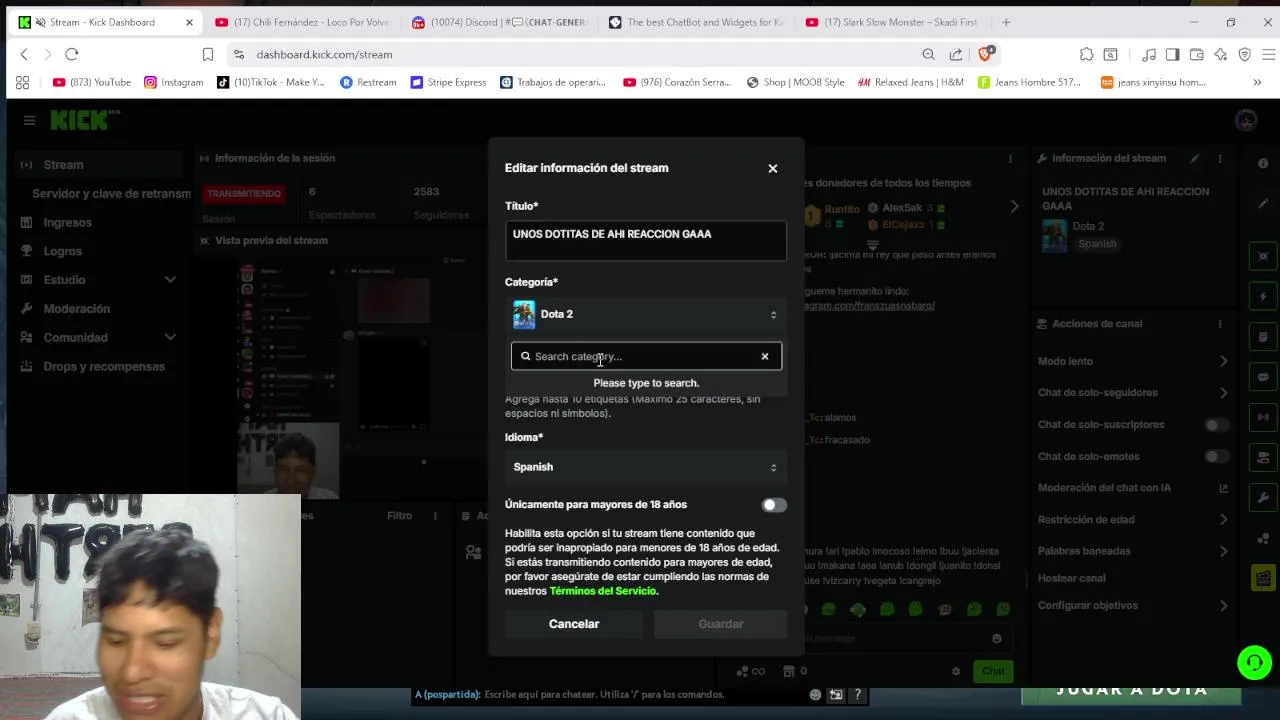Expand Palabras baneadas options
The image size is (1280, 720).
[1223, 551]
